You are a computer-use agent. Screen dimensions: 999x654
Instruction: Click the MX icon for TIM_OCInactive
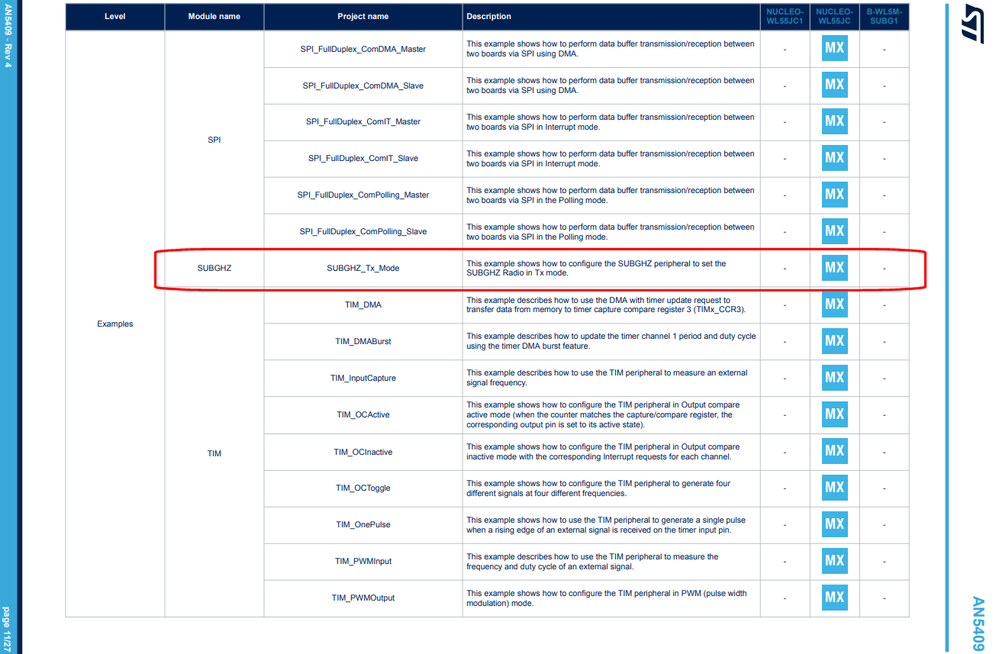(x=834, y=451)
